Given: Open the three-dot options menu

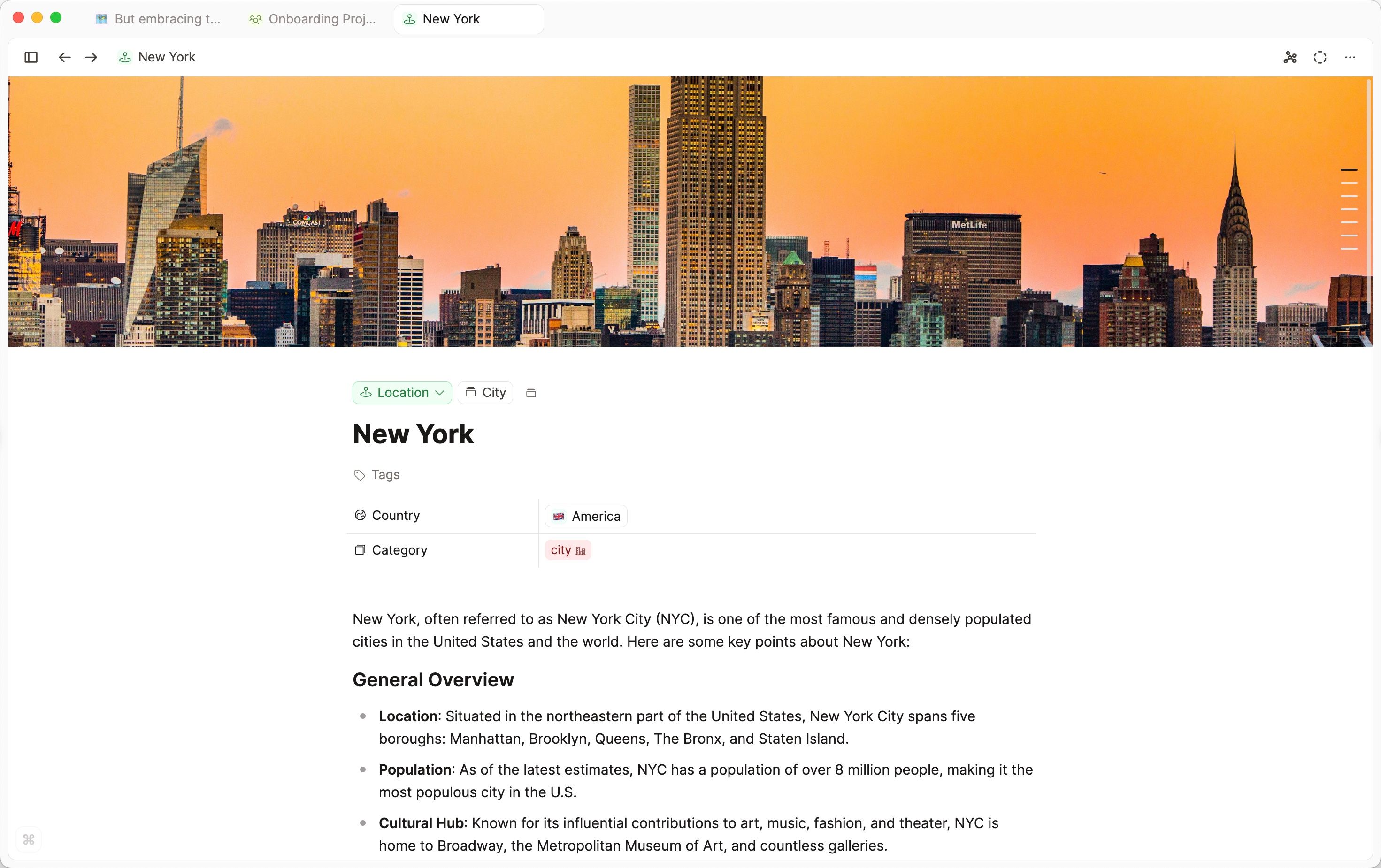Looking at the screenshot, I should pyautogui.click(x=1350, y=57).
